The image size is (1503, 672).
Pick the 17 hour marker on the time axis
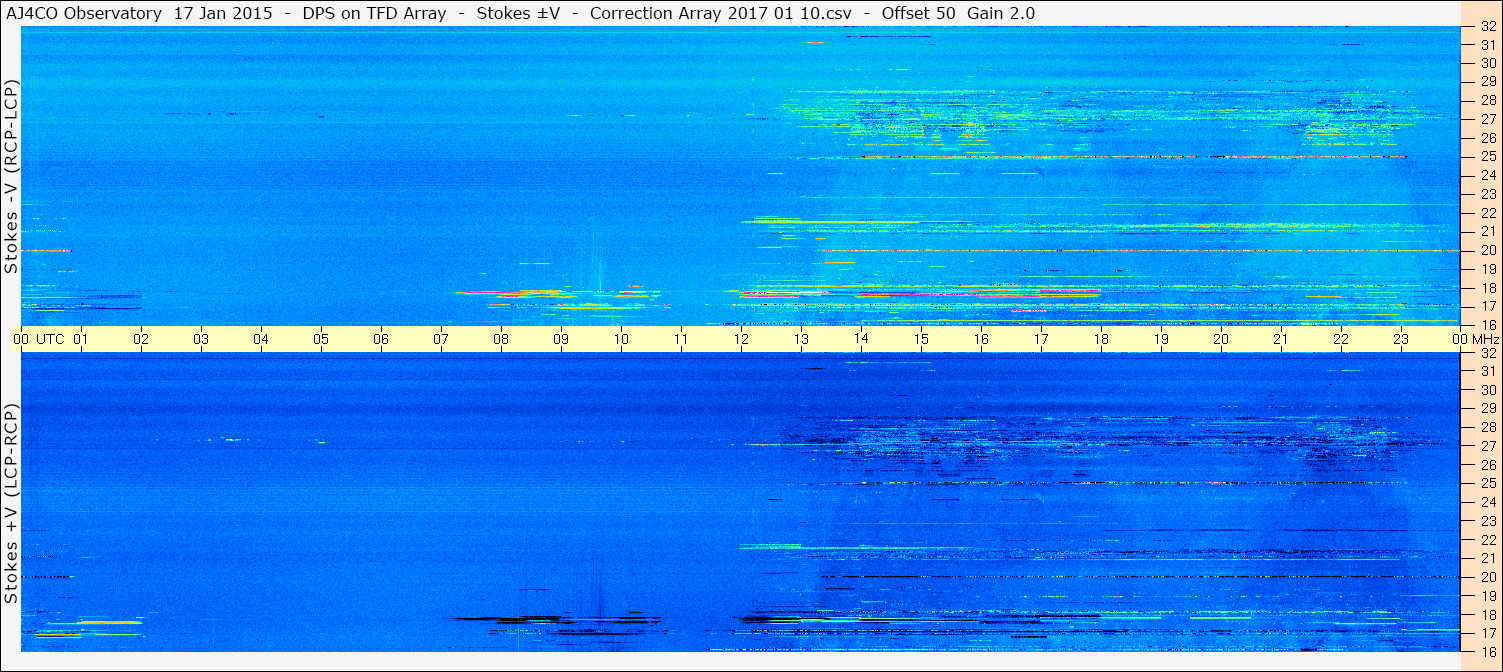[x=1041, y=340]
